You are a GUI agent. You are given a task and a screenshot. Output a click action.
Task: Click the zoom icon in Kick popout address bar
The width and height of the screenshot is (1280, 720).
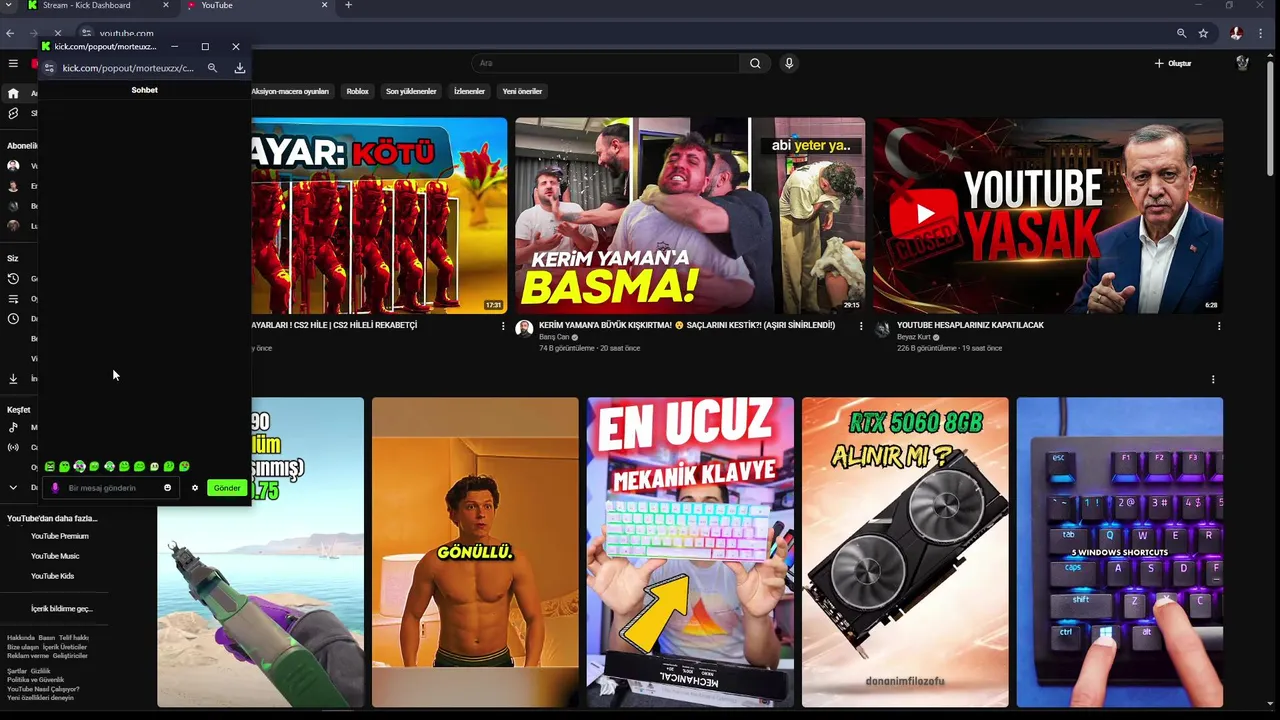pos(212,68)
